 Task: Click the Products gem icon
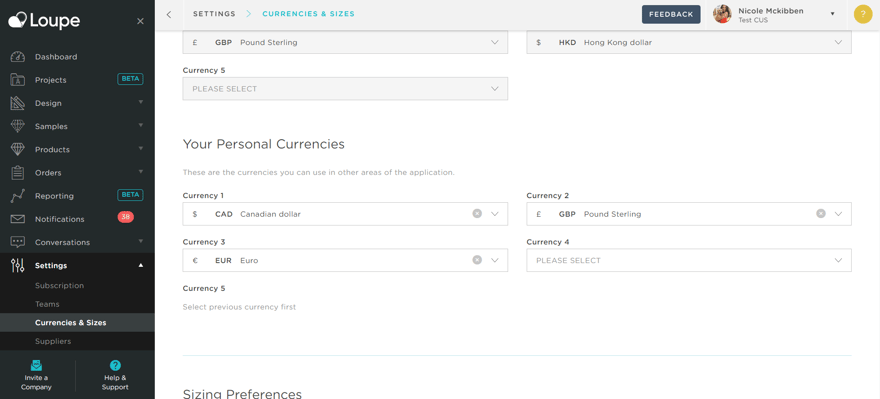(x=18, y=149)
